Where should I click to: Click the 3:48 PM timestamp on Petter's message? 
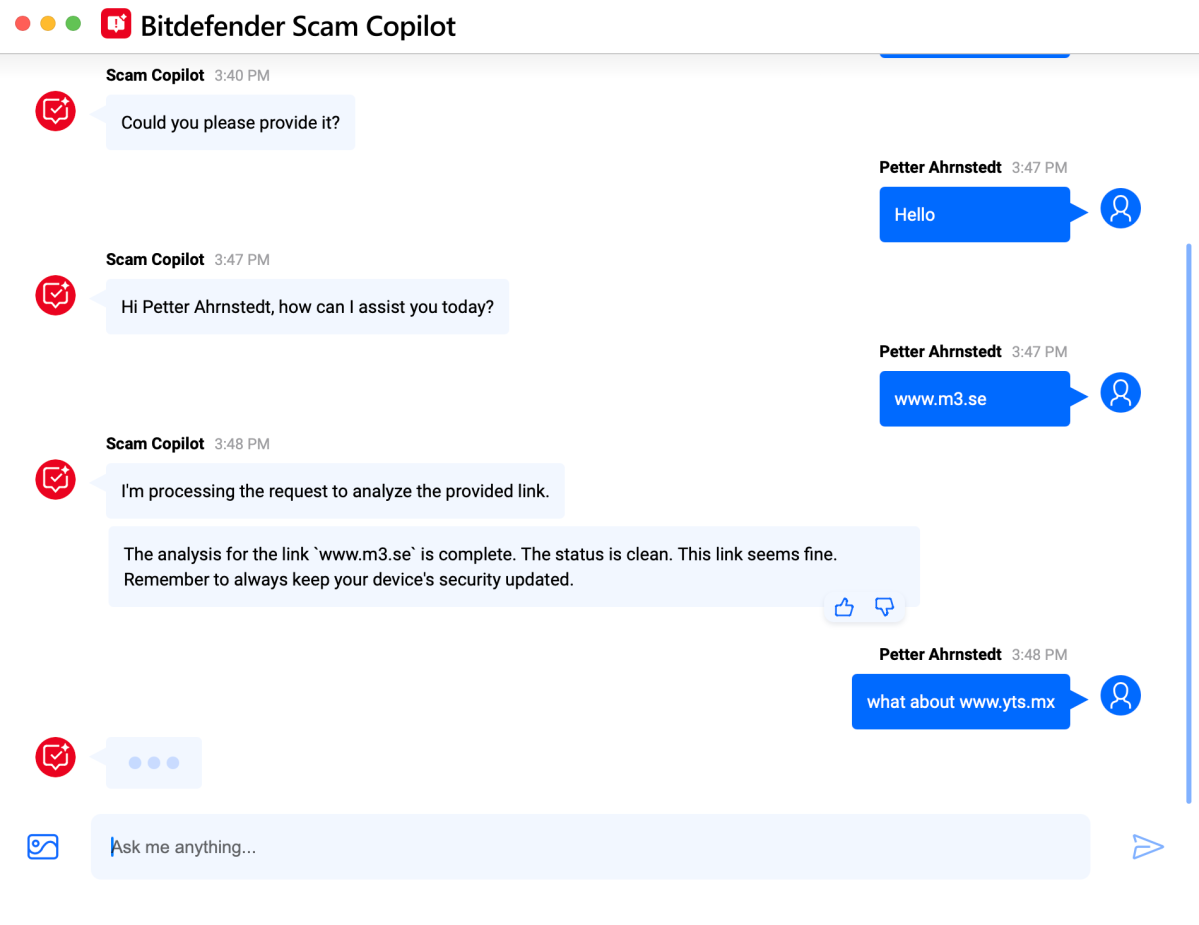1039,654
